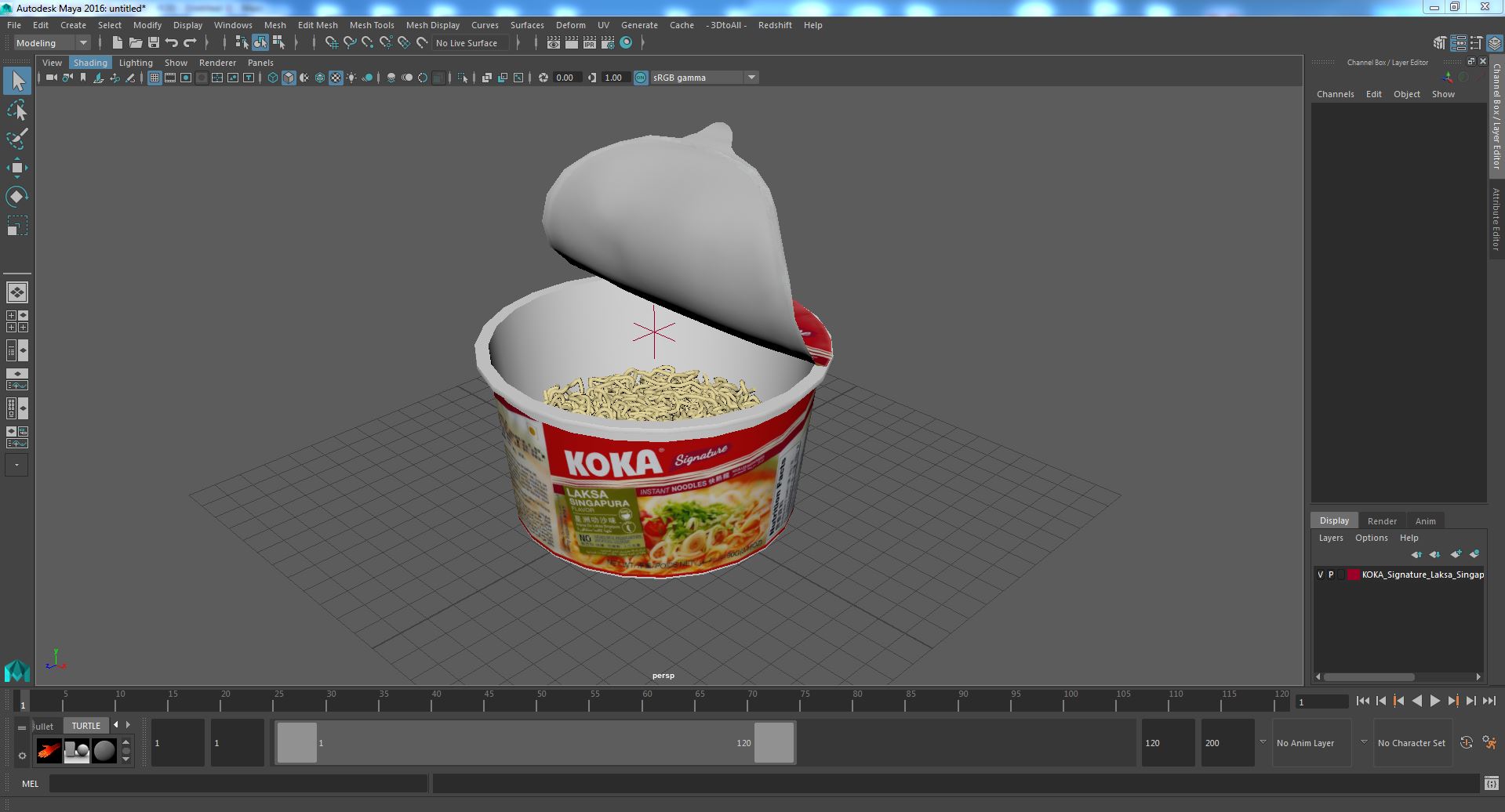Create a new empty display layer
The height and width of the screenshot is (812, 1505).
pos(1456,554)
